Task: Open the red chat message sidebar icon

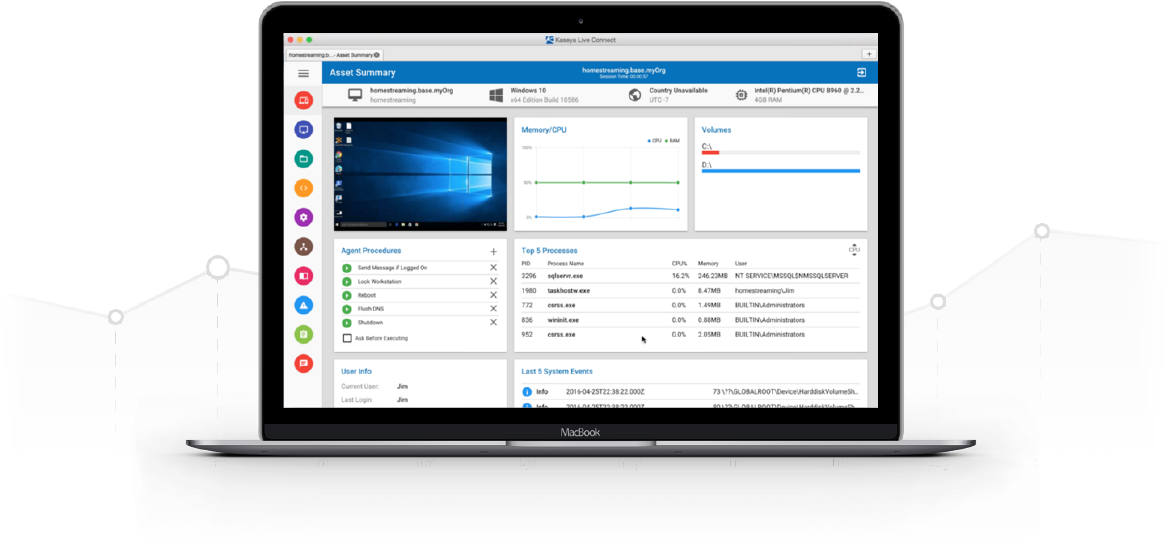Action: click(x=303, y=364)
